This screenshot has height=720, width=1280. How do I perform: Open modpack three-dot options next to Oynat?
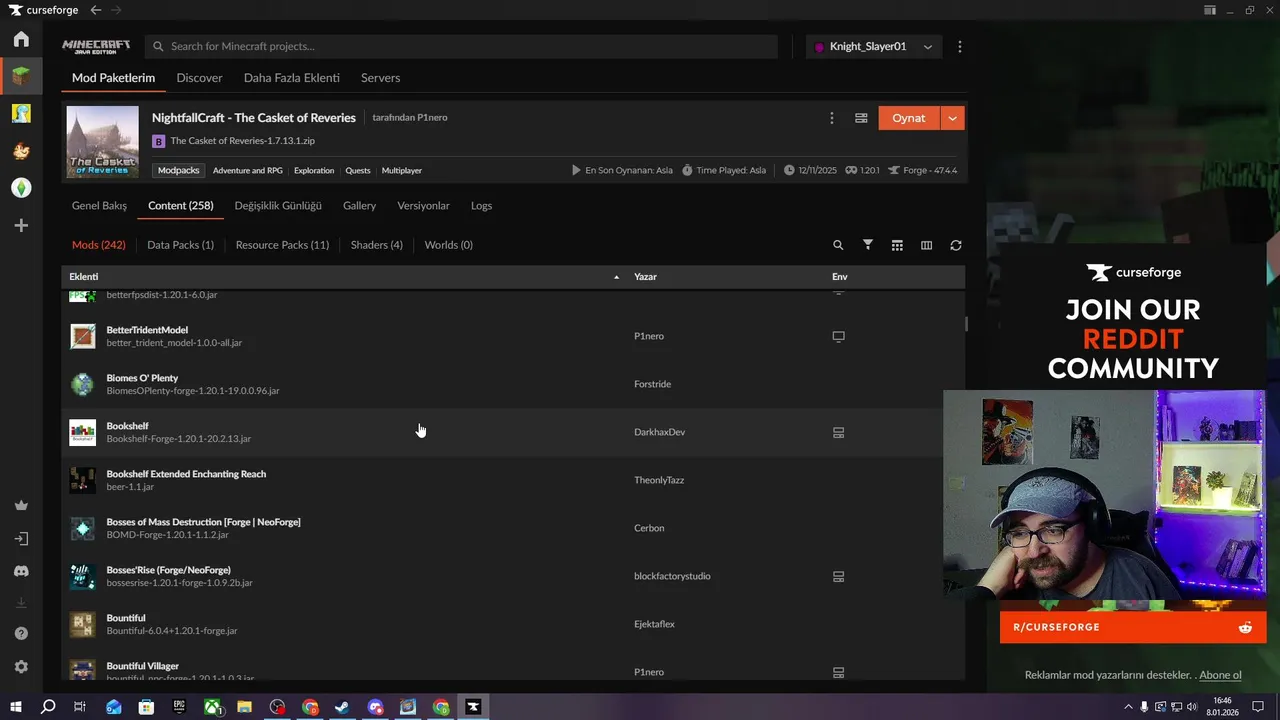point(832,118)
